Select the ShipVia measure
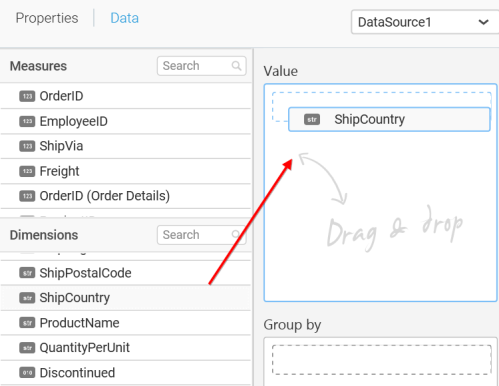This screenshot has width=499, height=386. click(126, 146)
